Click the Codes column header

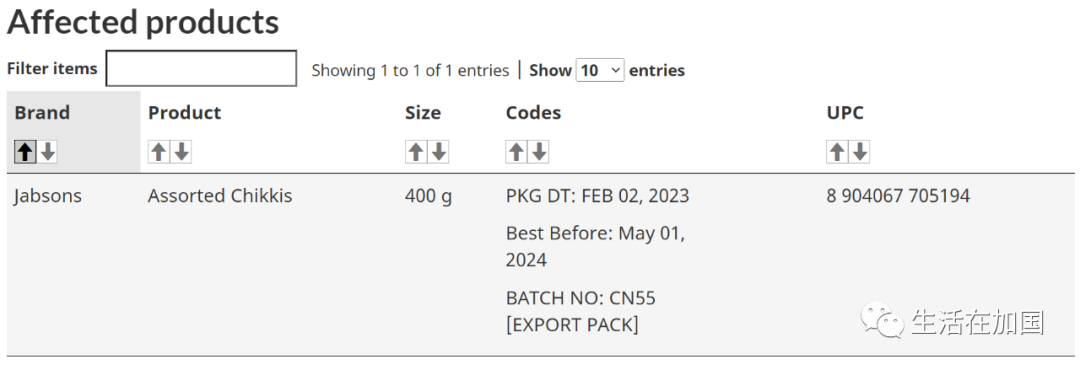pos(533,113)
